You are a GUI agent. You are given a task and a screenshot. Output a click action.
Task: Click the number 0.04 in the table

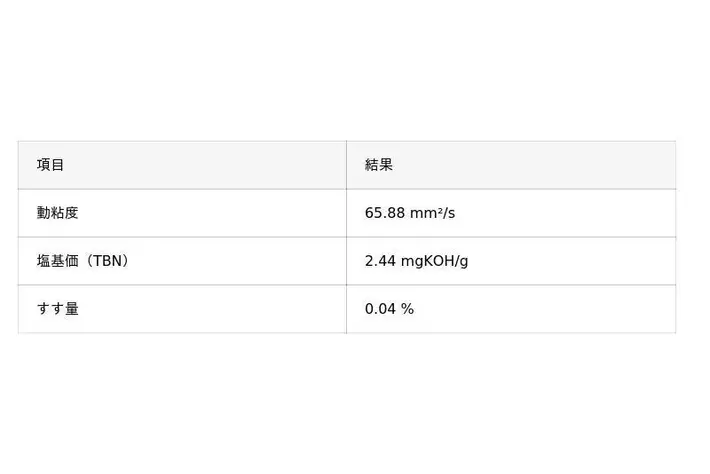click(381, 309)
